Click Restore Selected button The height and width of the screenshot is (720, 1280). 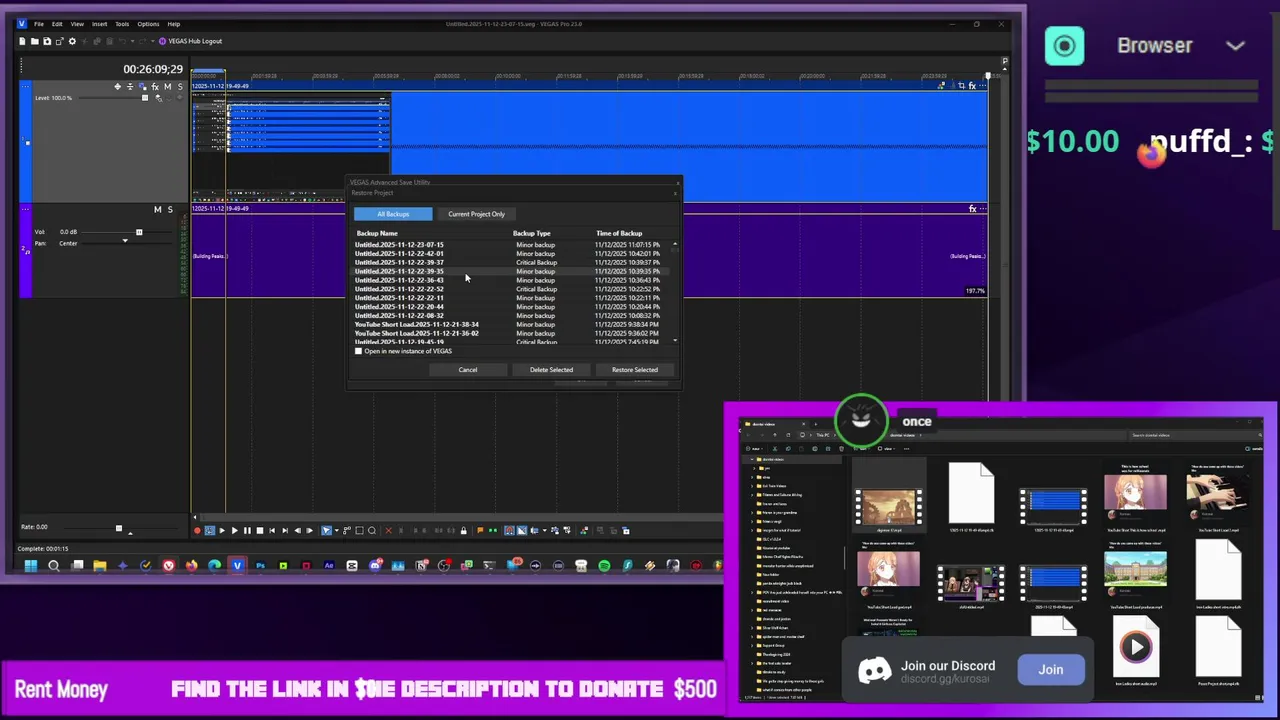635,370
